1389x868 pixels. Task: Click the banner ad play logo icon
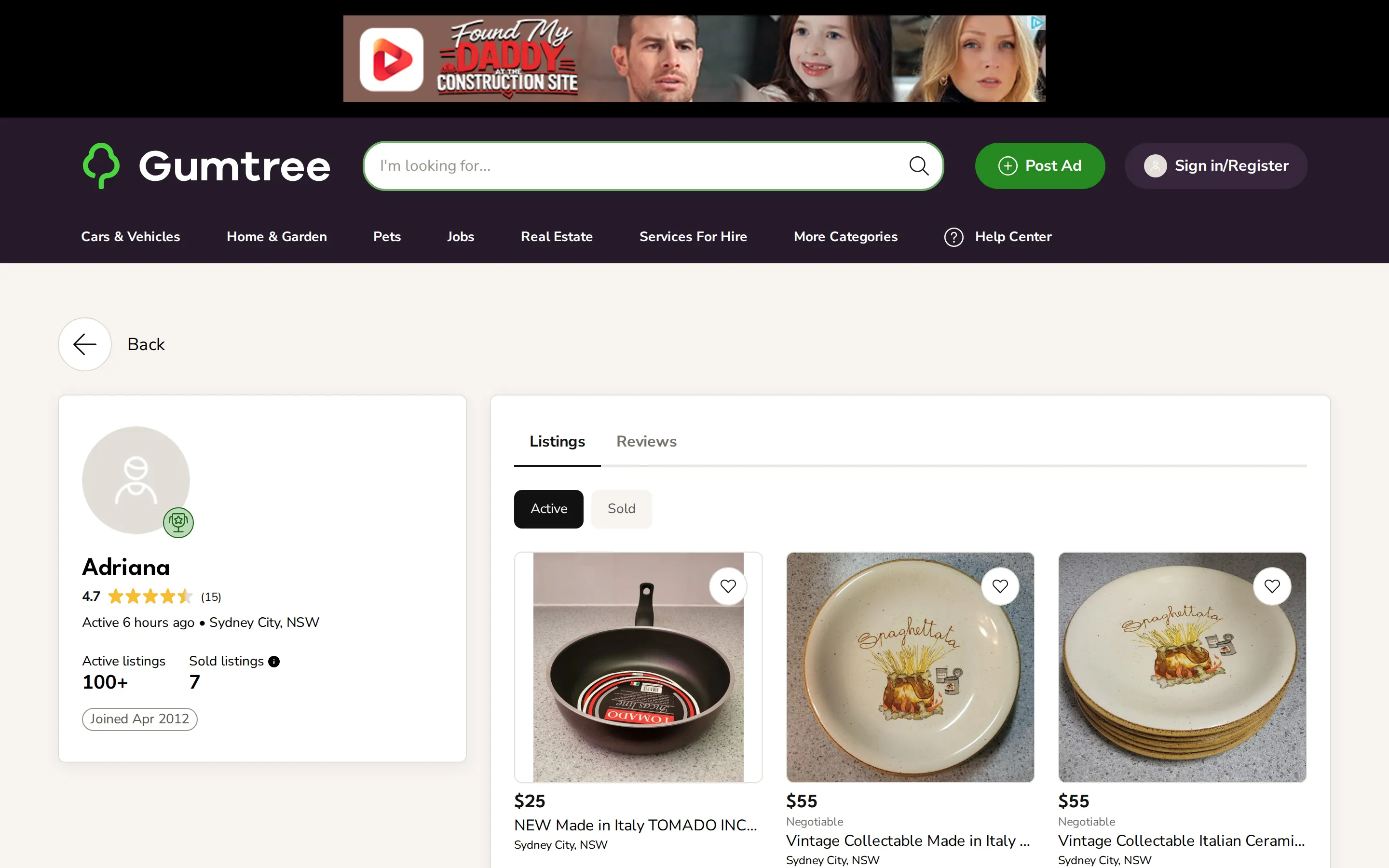point(392,59)
